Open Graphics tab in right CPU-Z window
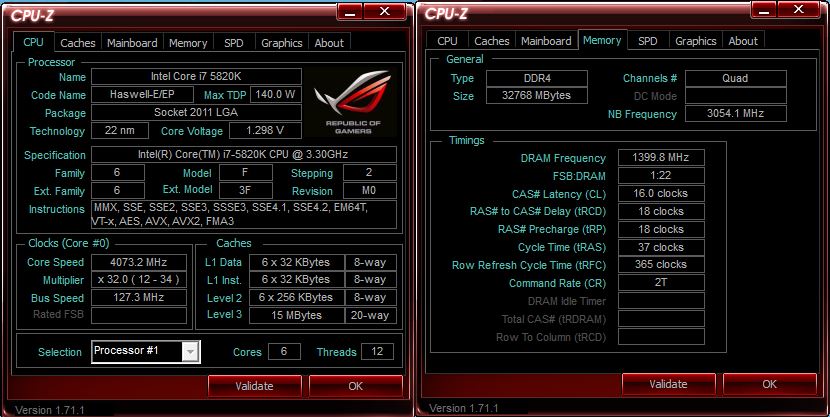 696,41
